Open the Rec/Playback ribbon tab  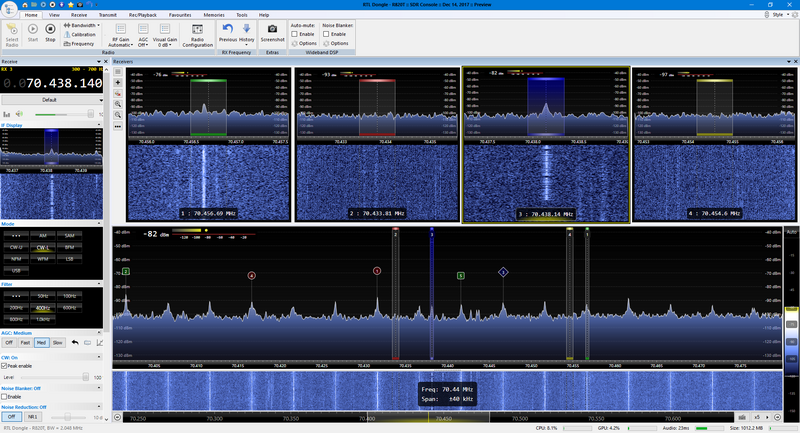pyautogui.click(x=143, y=15)
